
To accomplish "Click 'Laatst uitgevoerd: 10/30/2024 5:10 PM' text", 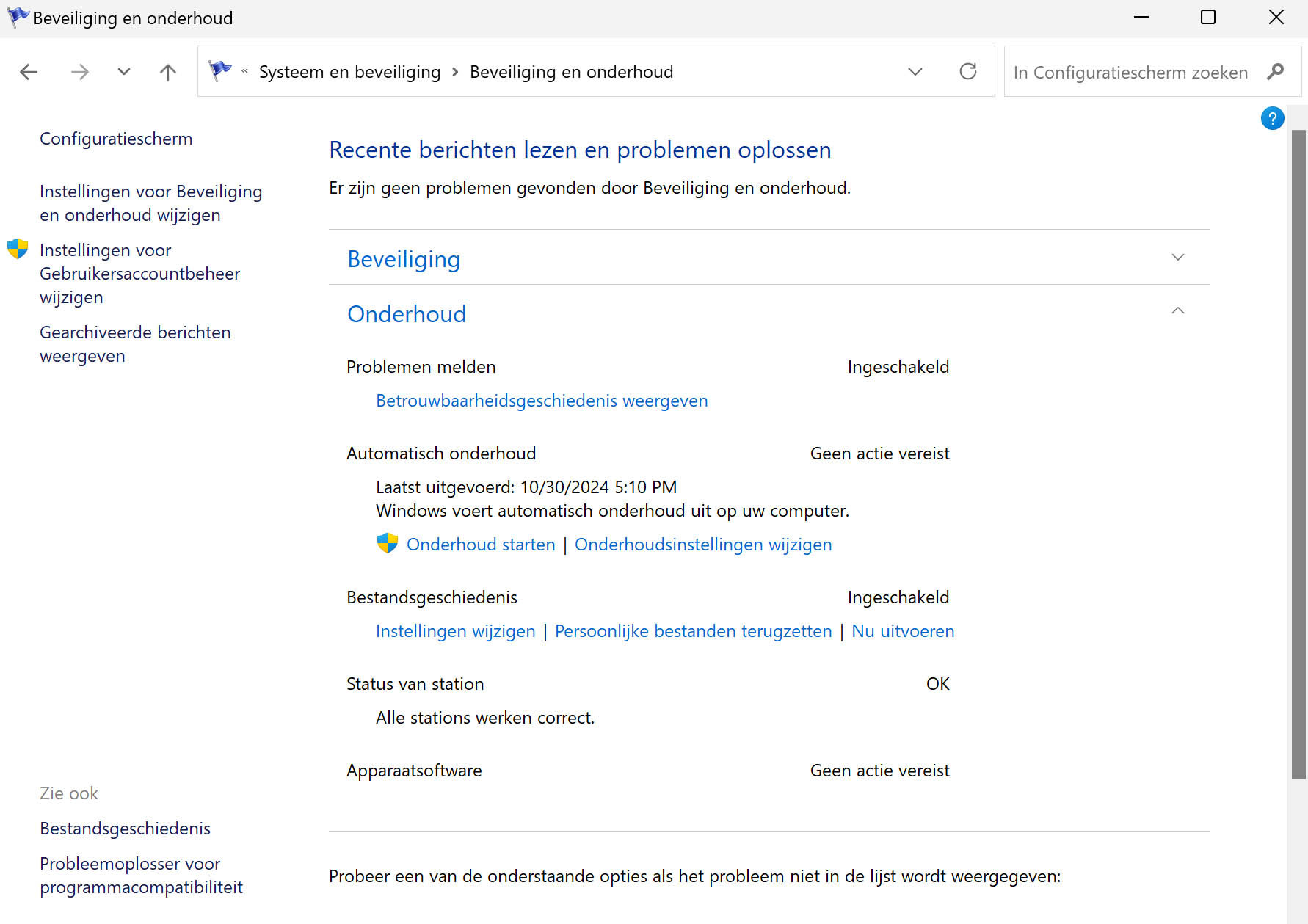I will tap(526, 487).
